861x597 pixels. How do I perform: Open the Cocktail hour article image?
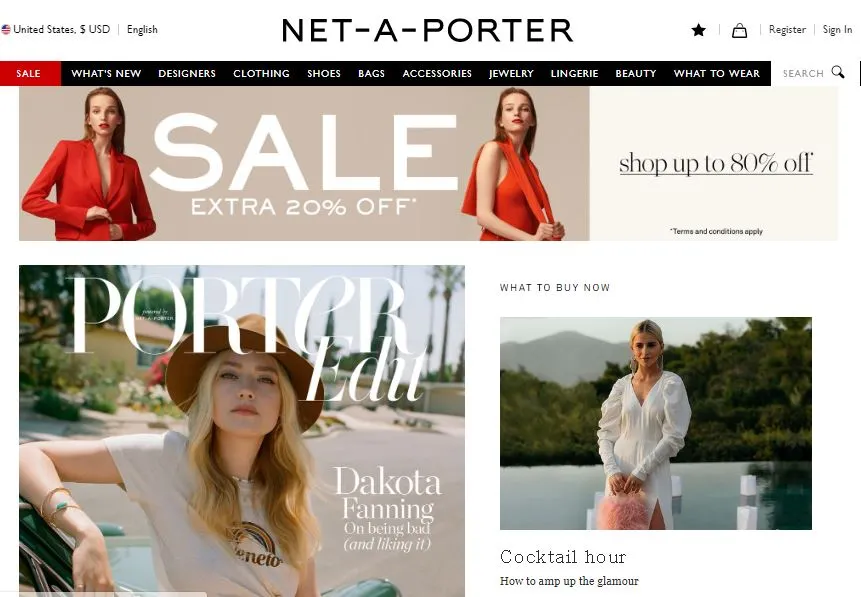tap(656, 423)
